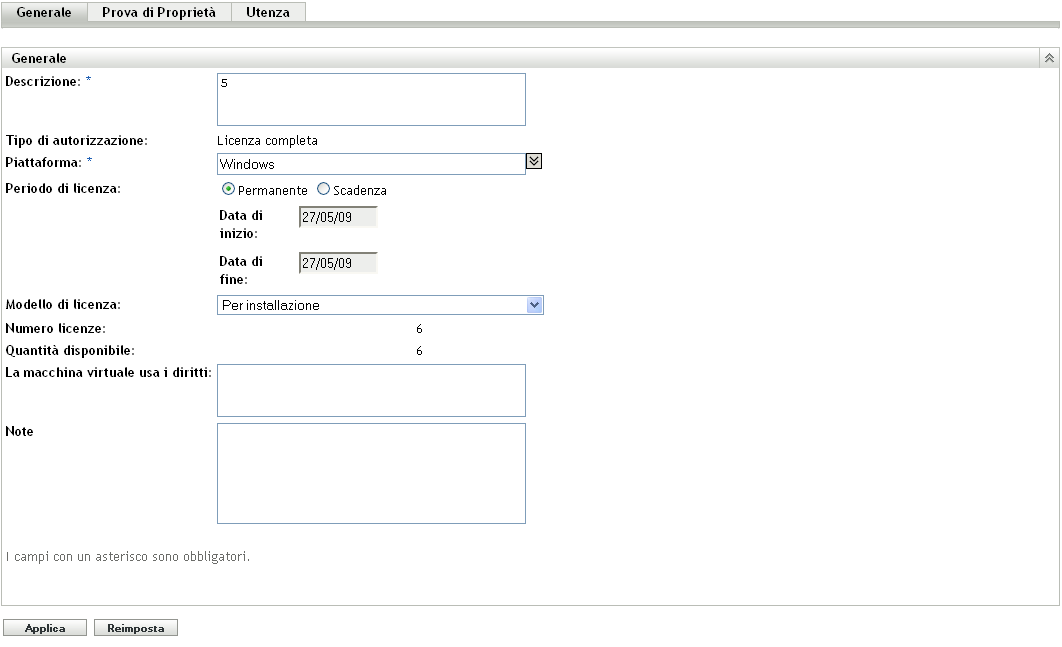
Task: Click the Numero licenze value 6
Action: (x=419, y=329)
